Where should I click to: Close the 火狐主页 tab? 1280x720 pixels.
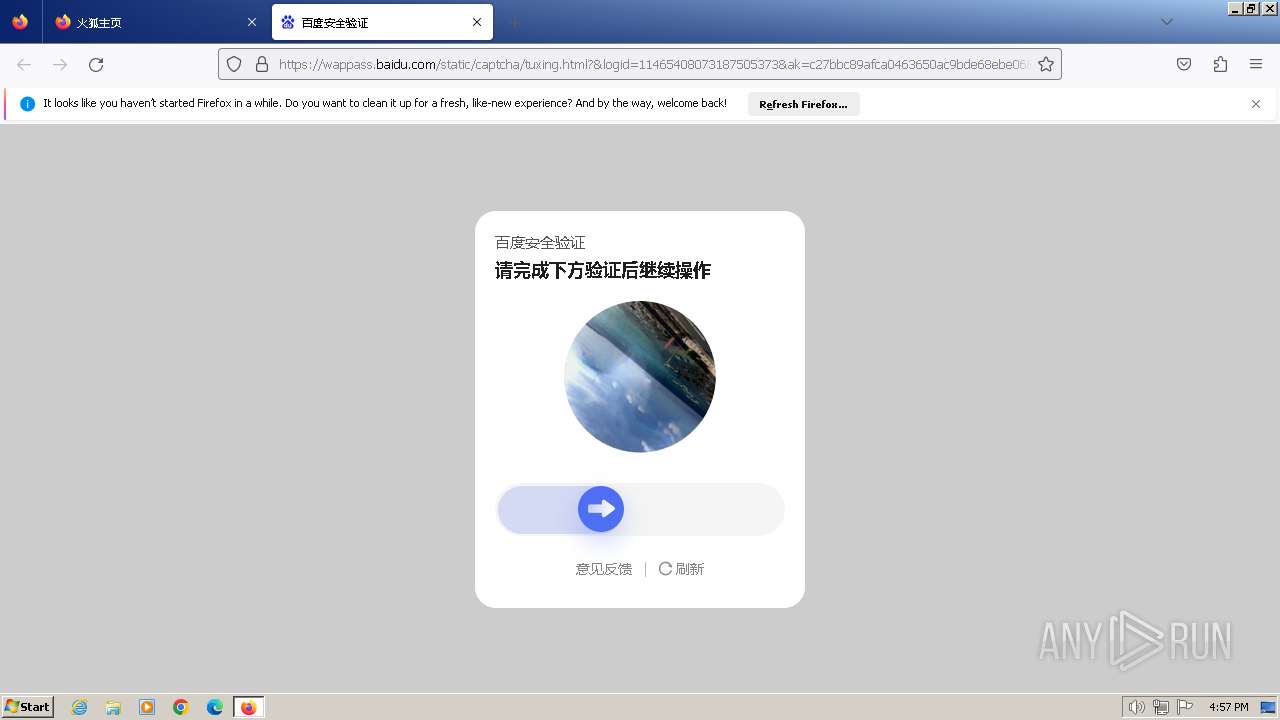pos(252,22)
